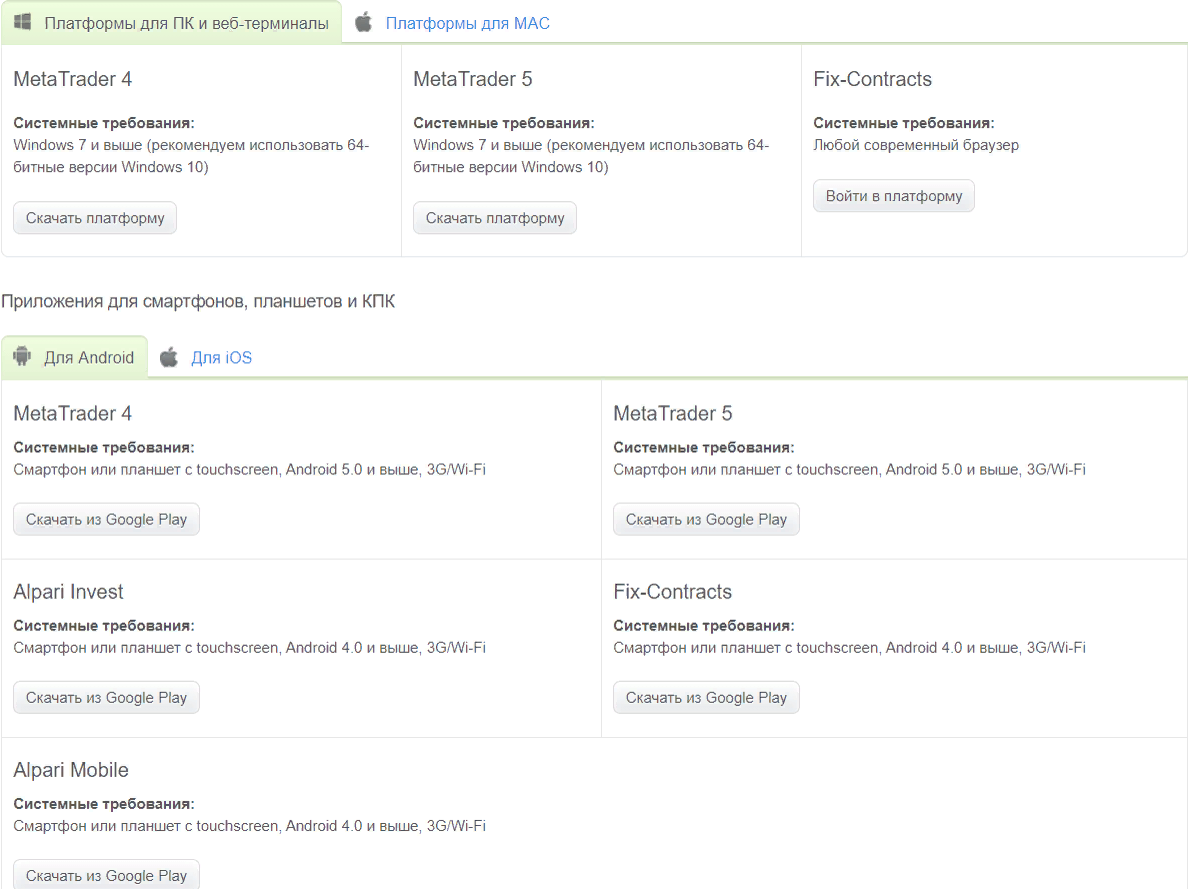The width and height of the screenshot is (1188, 889).
Task: Download Fix-Contracts Android from Google Play
Action: (706, 698)
